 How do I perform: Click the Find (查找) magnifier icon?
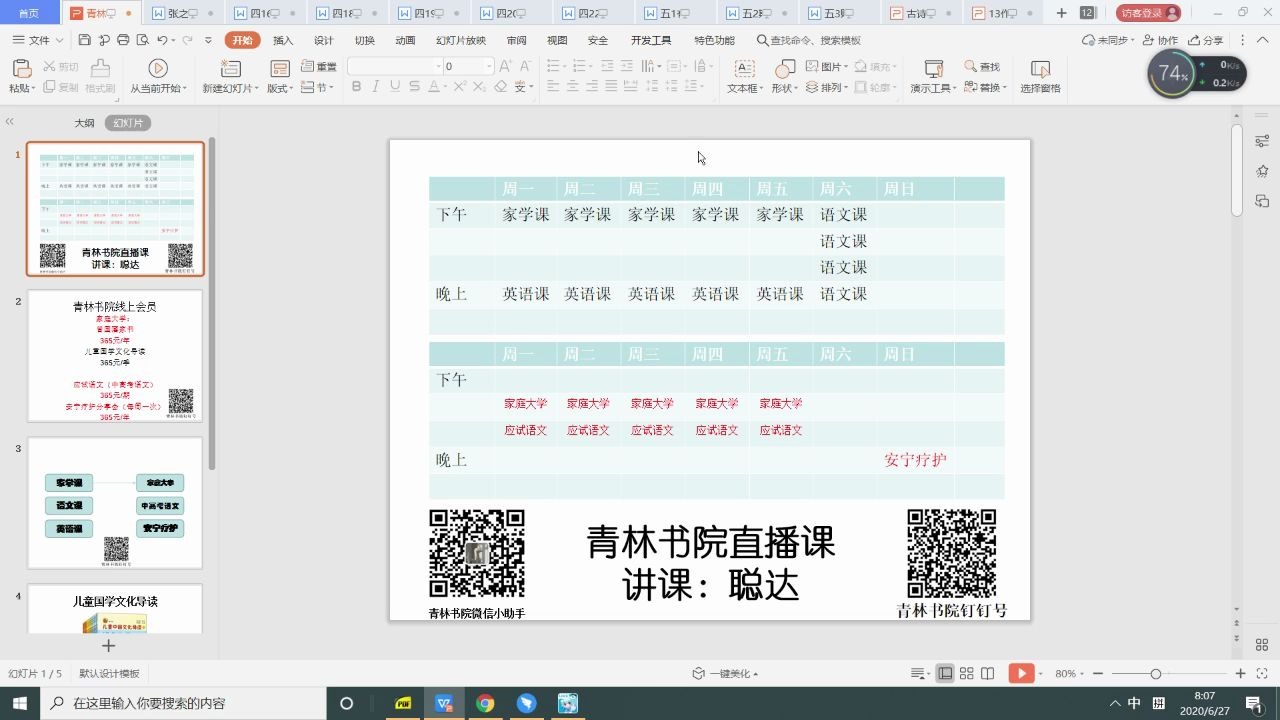pyautogui.click(x=971, y=66)
